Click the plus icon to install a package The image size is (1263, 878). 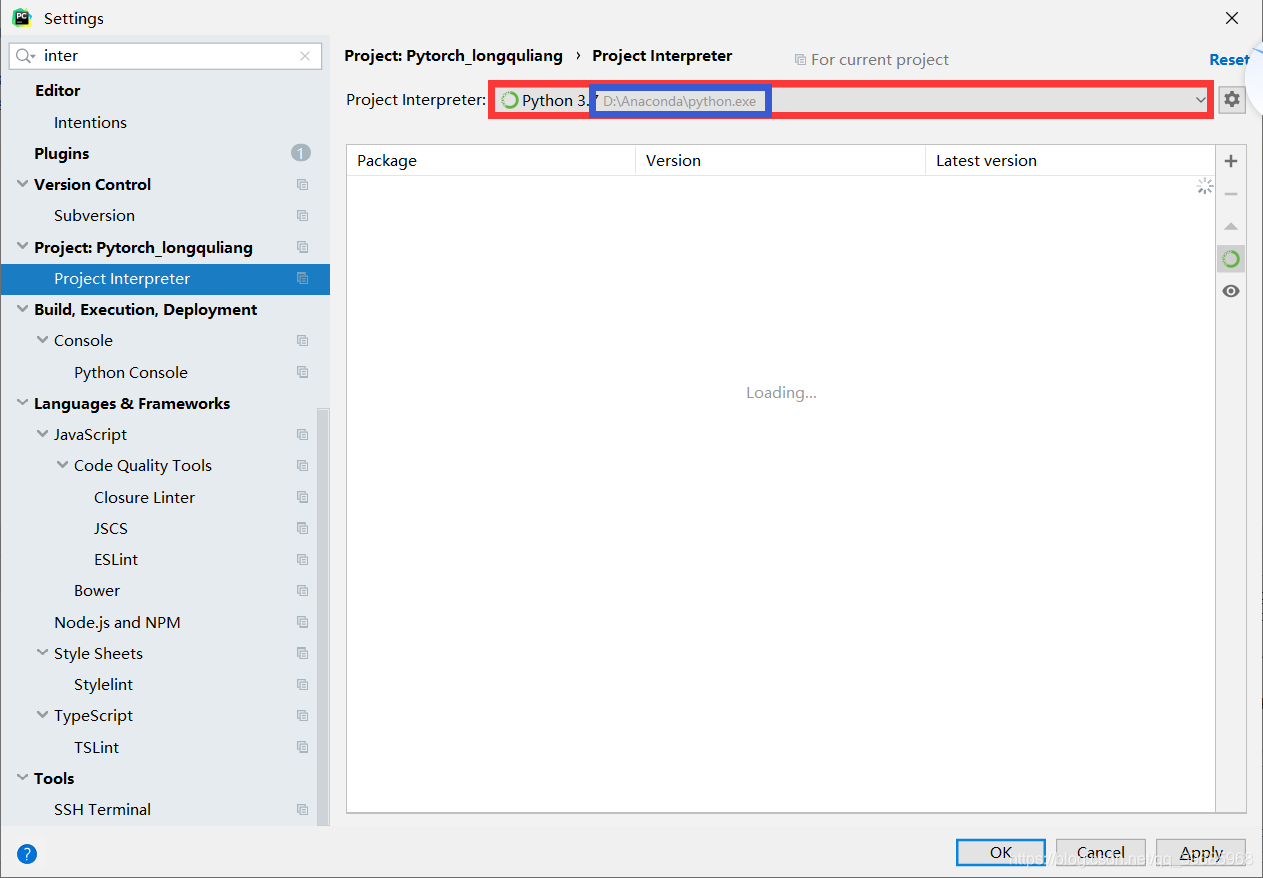click(1231, 161)
